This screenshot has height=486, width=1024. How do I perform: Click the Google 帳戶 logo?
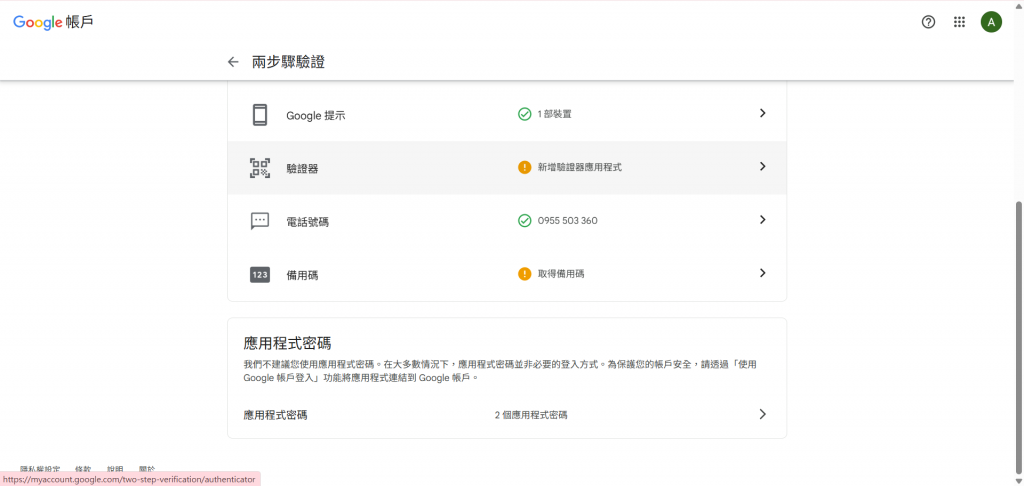click(x=53, y=22)
